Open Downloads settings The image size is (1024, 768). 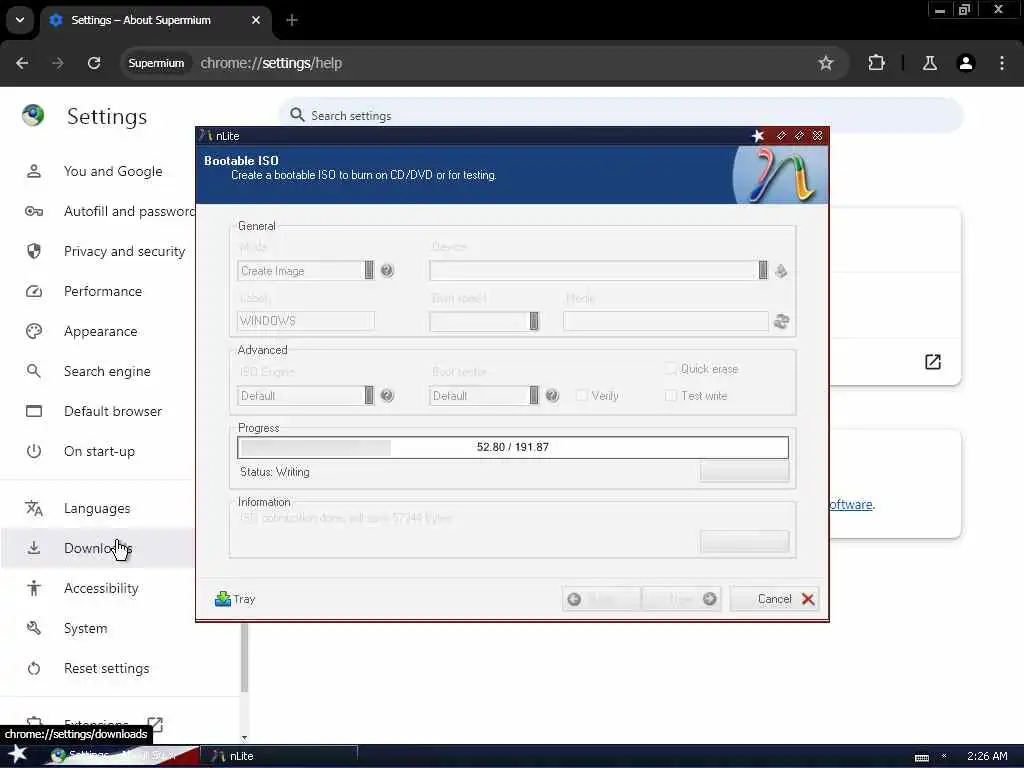pyautogui.click(x=98, y=548)
